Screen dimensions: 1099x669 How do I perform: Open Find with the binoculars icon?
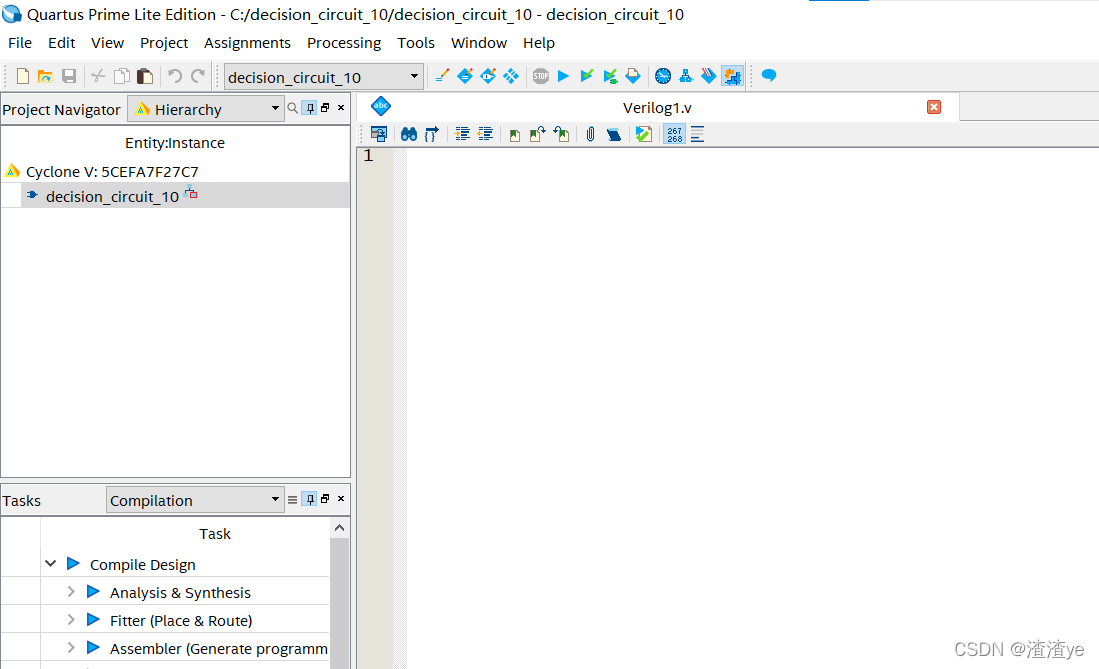tap(409, 134)
